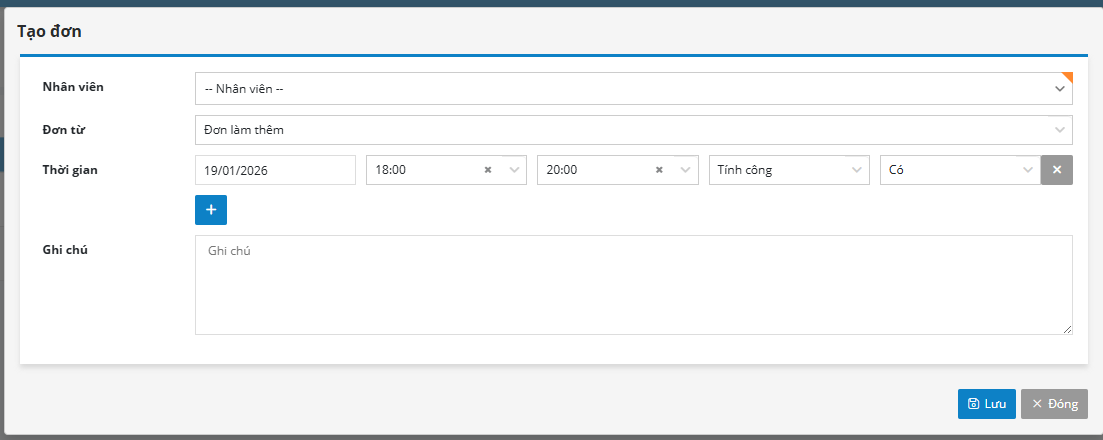This screenshot has height=440, width=1103.
Task: Focus the Ghi chú notes text area
Action: coord(632,285)
